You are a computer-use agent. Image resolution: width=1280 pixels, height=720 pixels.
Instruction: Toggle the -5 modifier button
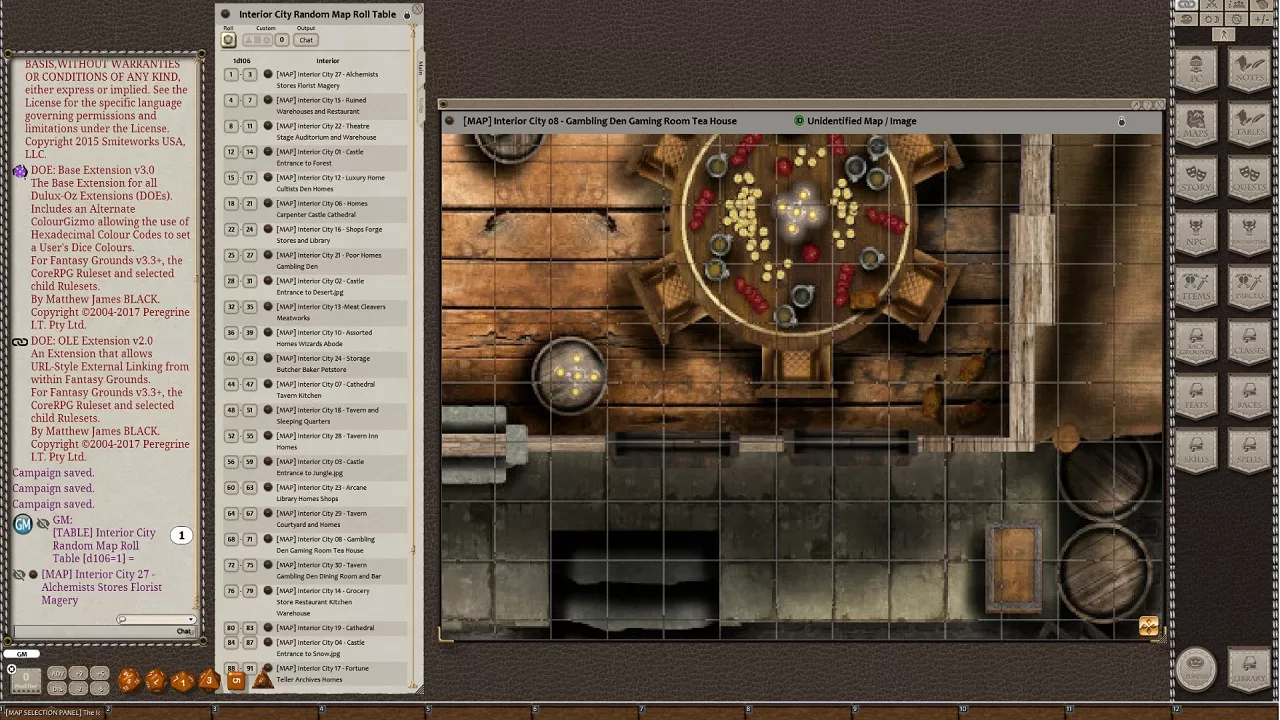pos(100,688)
